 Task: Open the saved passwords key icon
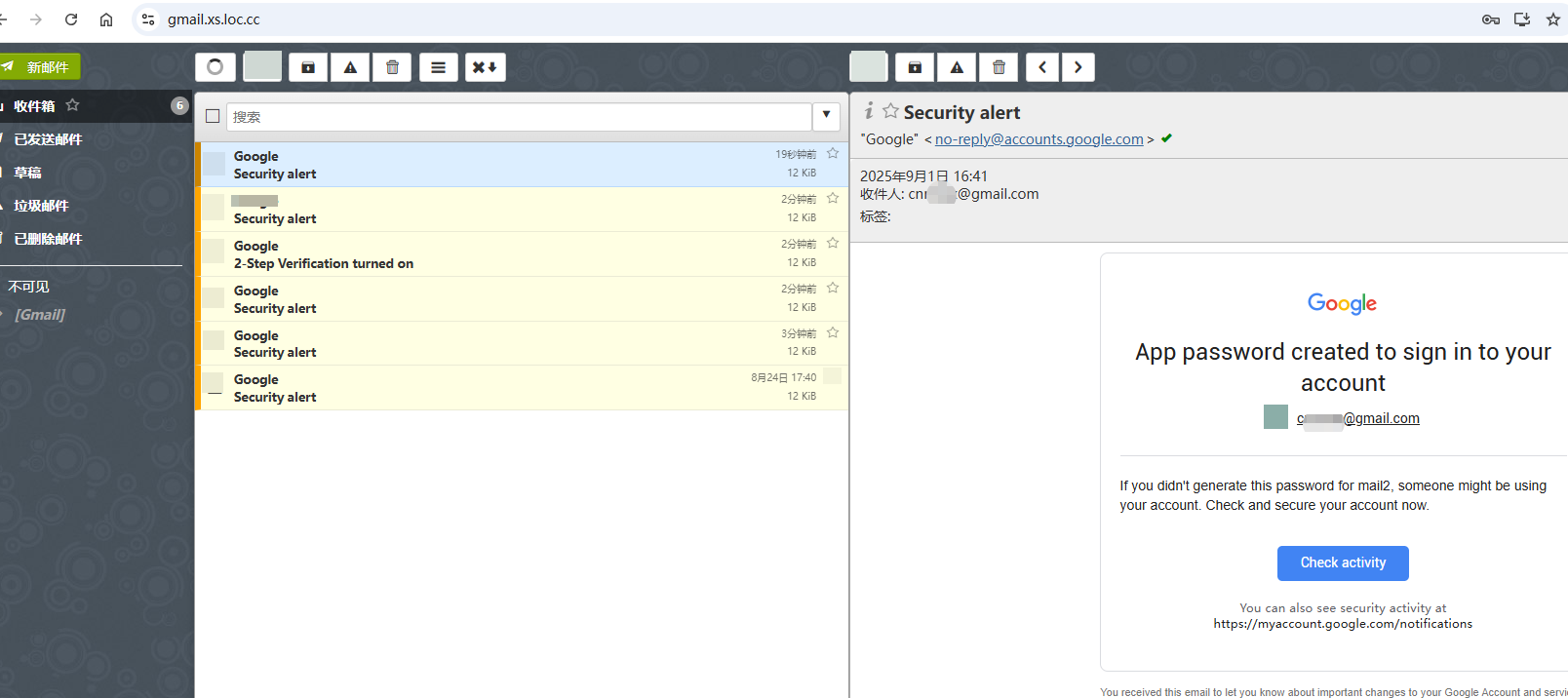pyautogui.click(x=1491, y=19)
